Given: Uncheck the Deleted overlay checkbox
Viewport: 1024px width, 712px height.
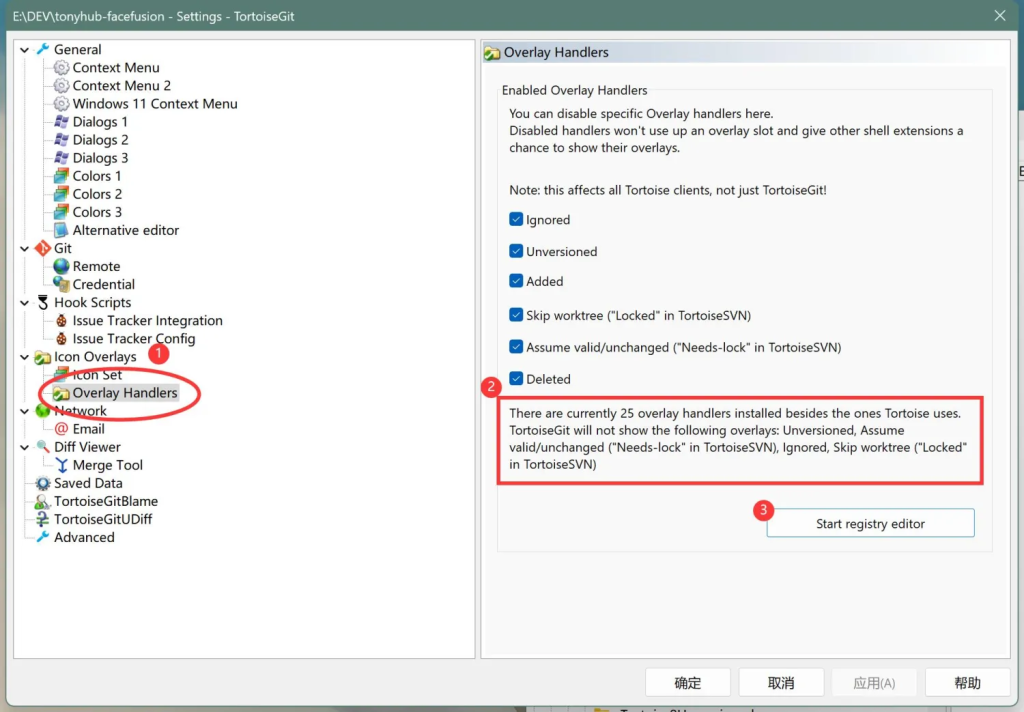Looking at the screenshot, I should click(516, 378).
